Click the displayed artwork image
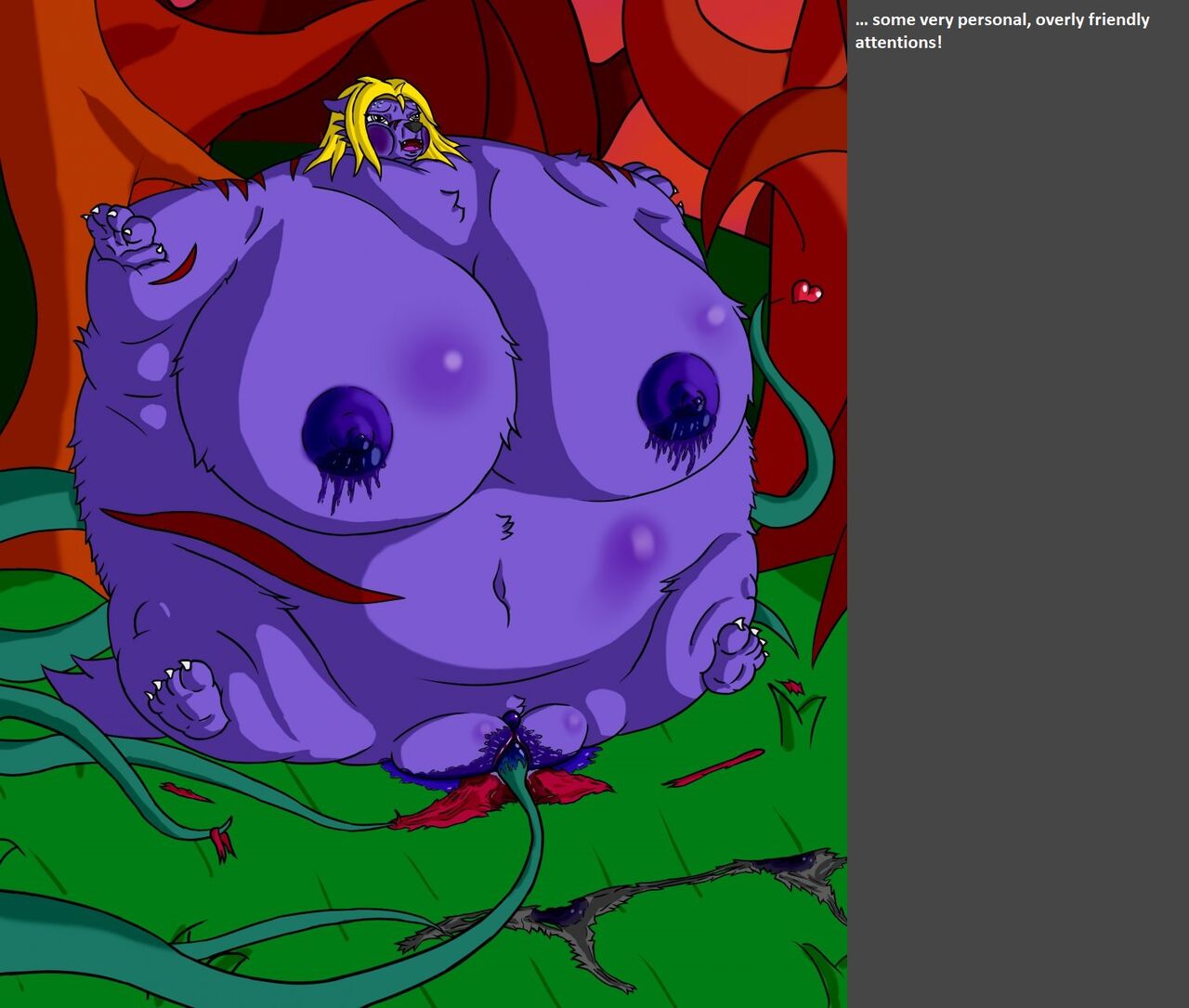 pyautogui.click(x=424, y=504)
